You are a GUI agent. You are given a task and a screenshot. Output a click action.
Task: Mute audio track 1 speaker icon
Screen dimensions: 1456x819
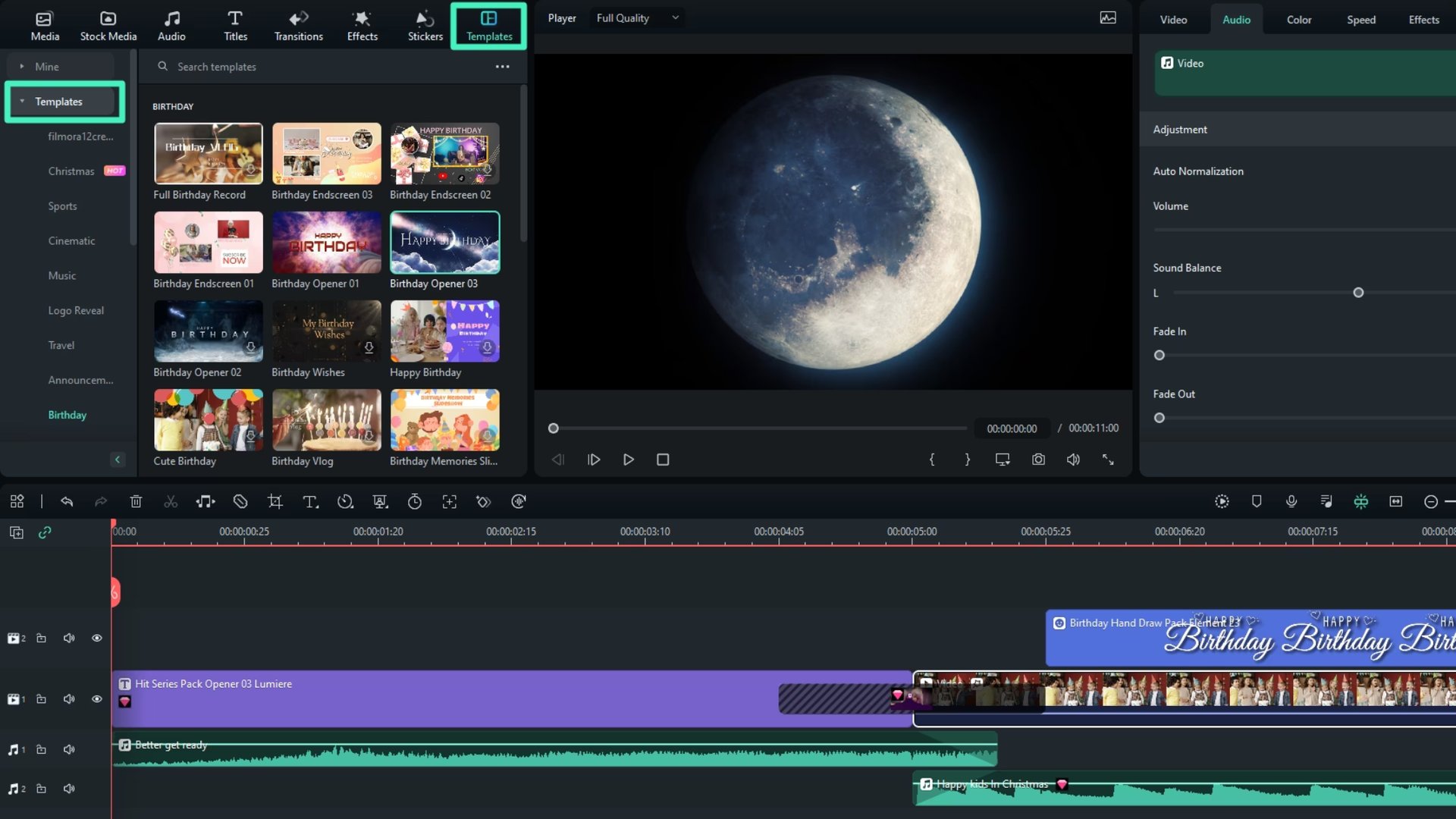pos(69,749)
